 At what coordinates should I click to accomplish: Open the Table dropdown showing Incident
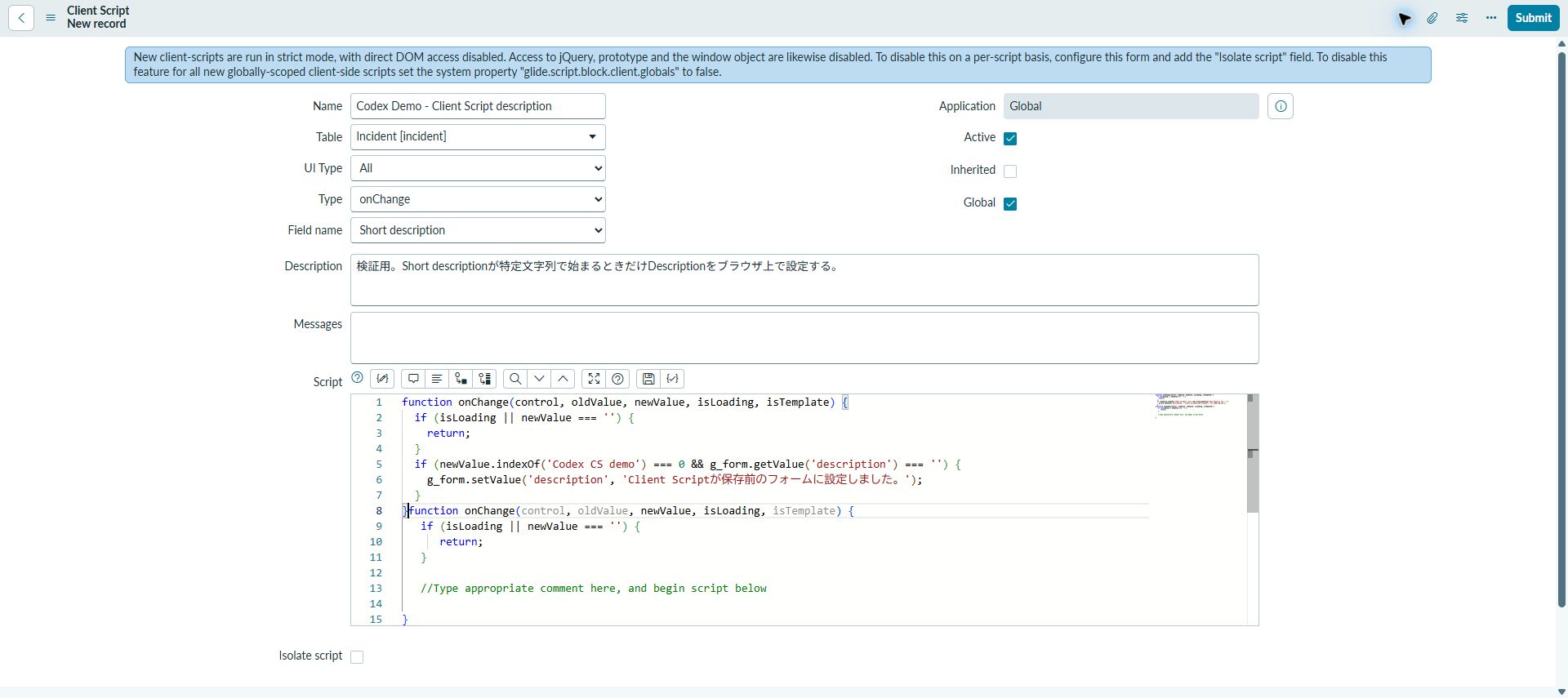[478, 137]
